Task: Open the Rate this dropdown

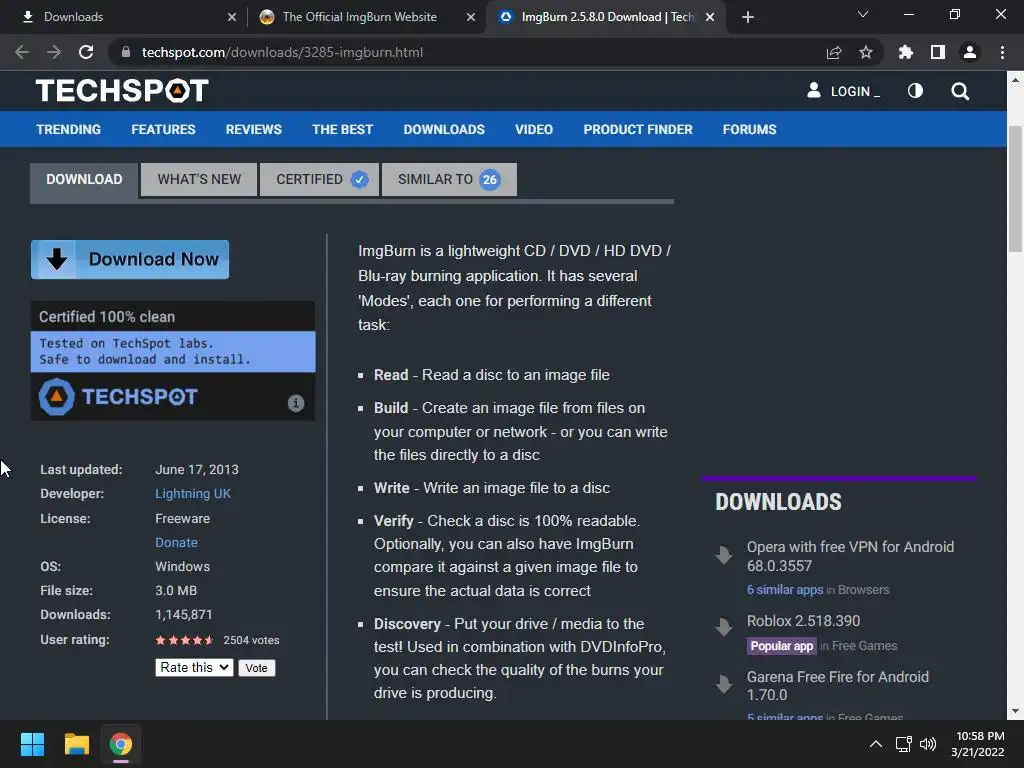Action: (194, 667)
